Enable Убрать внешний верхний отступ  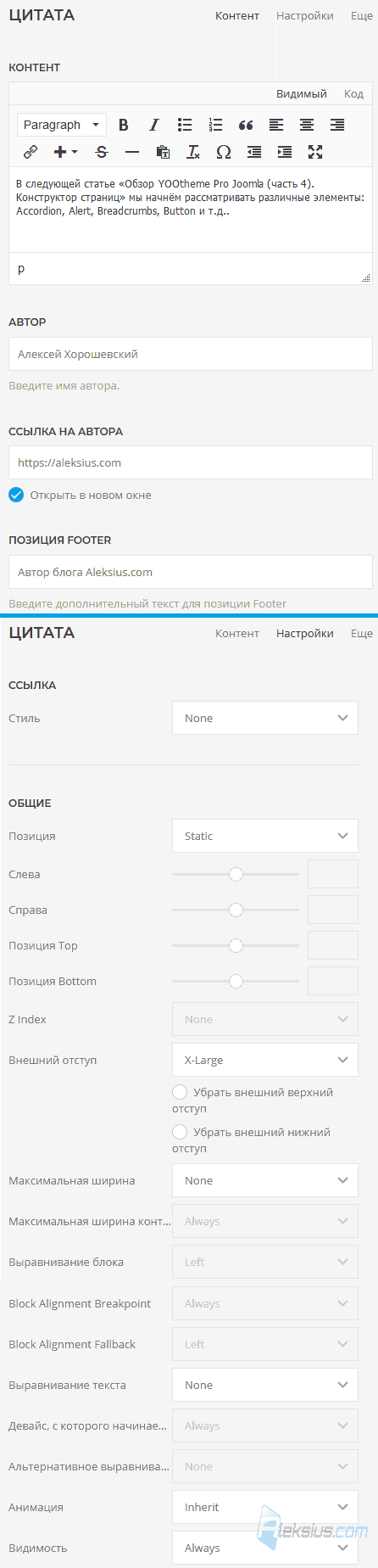tap(180, 1092)
